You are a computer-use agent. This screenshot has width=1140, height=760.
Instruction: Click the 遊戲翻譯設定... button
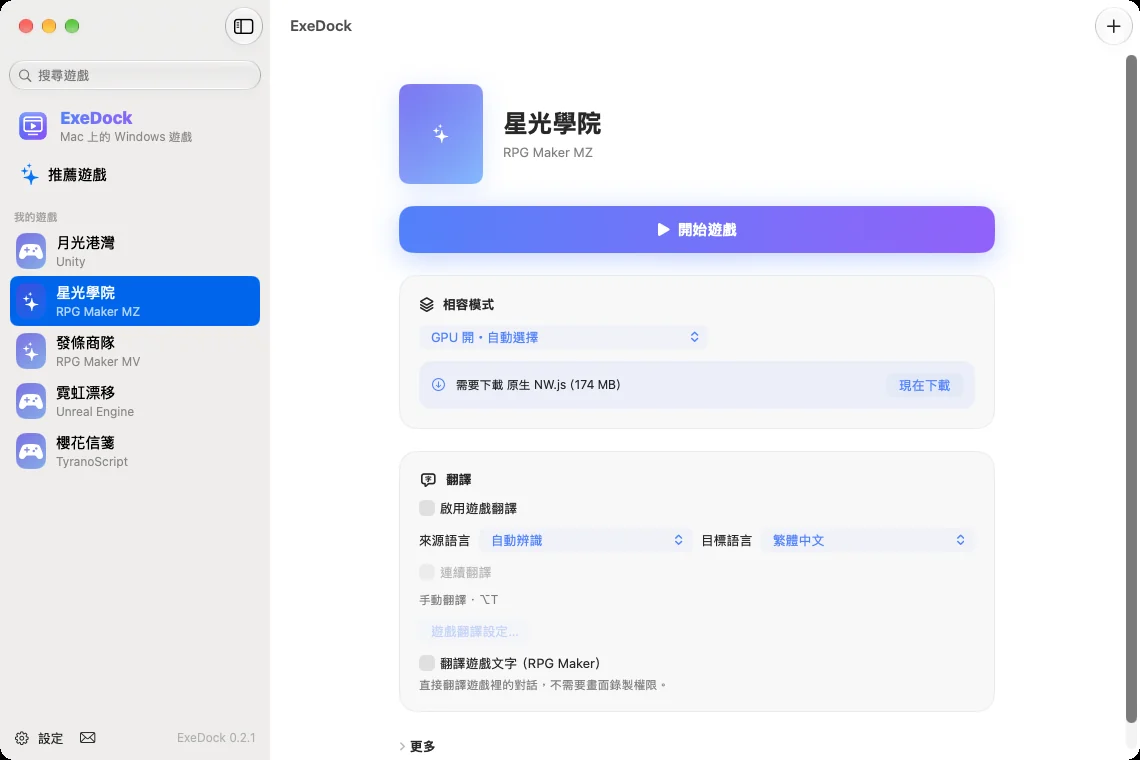(x=474, y=631)
